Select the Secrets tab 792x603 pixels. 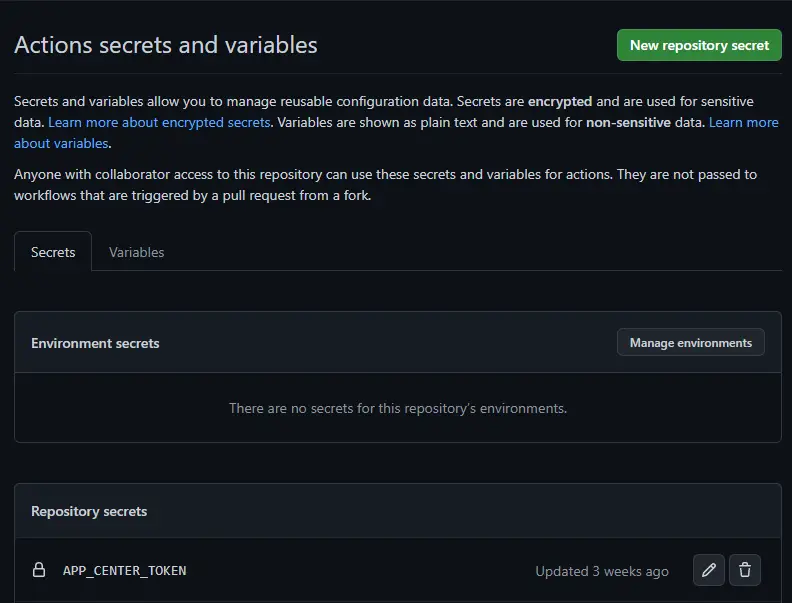[x=53, y=252]
